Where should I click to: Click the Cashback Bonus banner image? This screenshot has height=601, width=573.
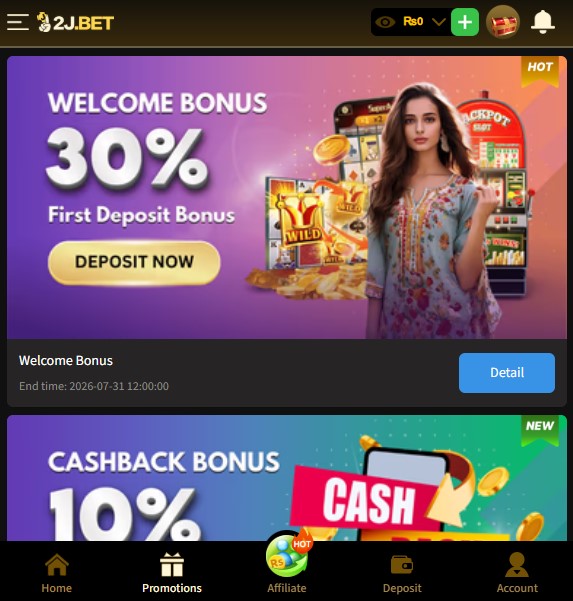tap(287, 478)
